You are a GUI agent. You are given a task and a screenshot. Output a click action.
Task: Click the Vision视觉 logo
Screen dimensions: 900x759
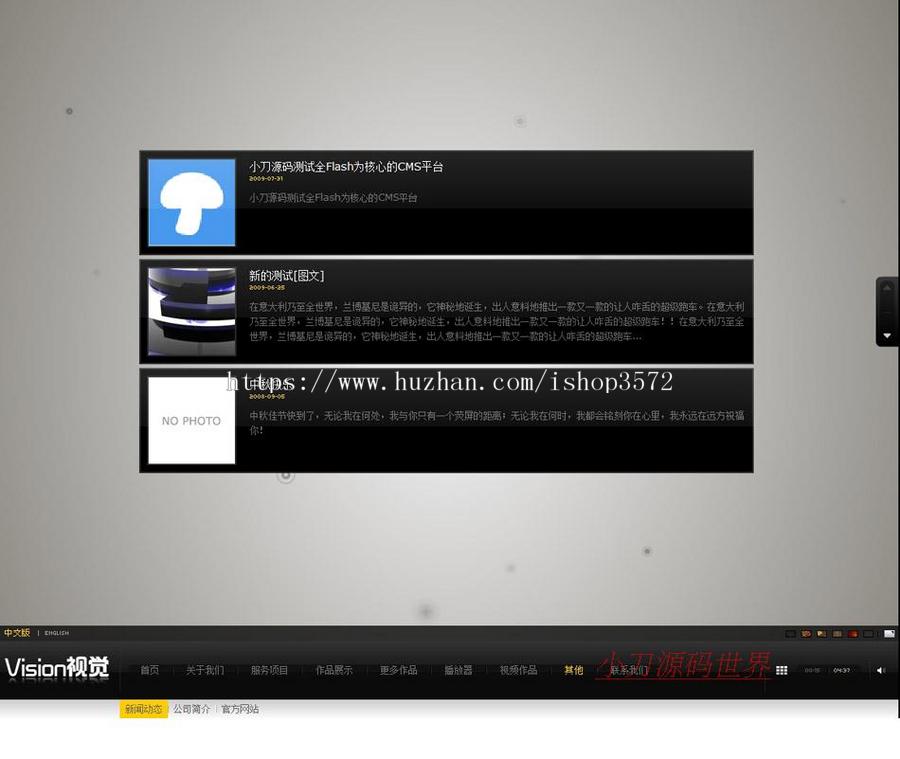57,668
